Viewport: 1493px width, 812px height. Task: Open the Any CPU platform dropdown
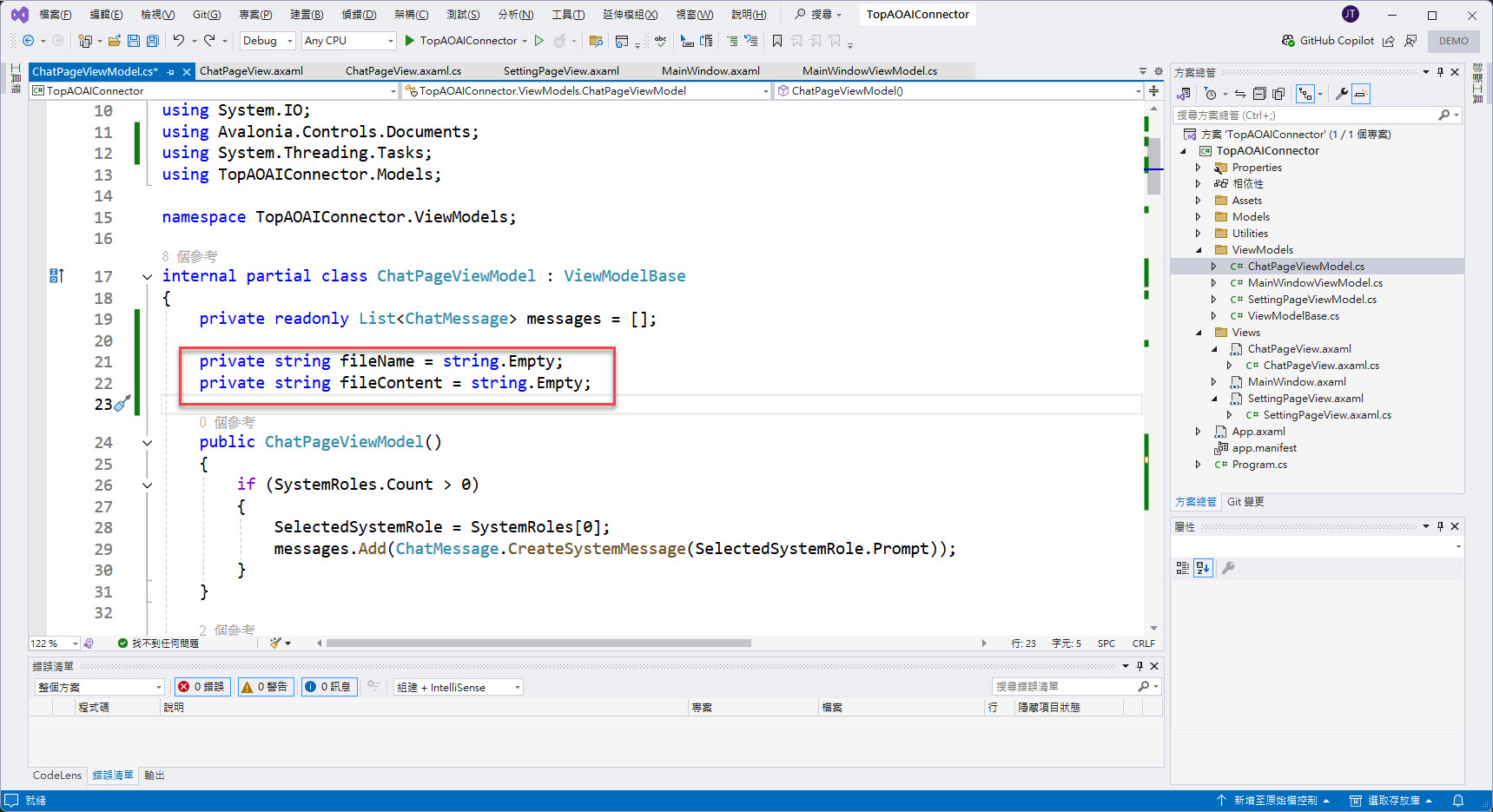click(x=348, y=41)
